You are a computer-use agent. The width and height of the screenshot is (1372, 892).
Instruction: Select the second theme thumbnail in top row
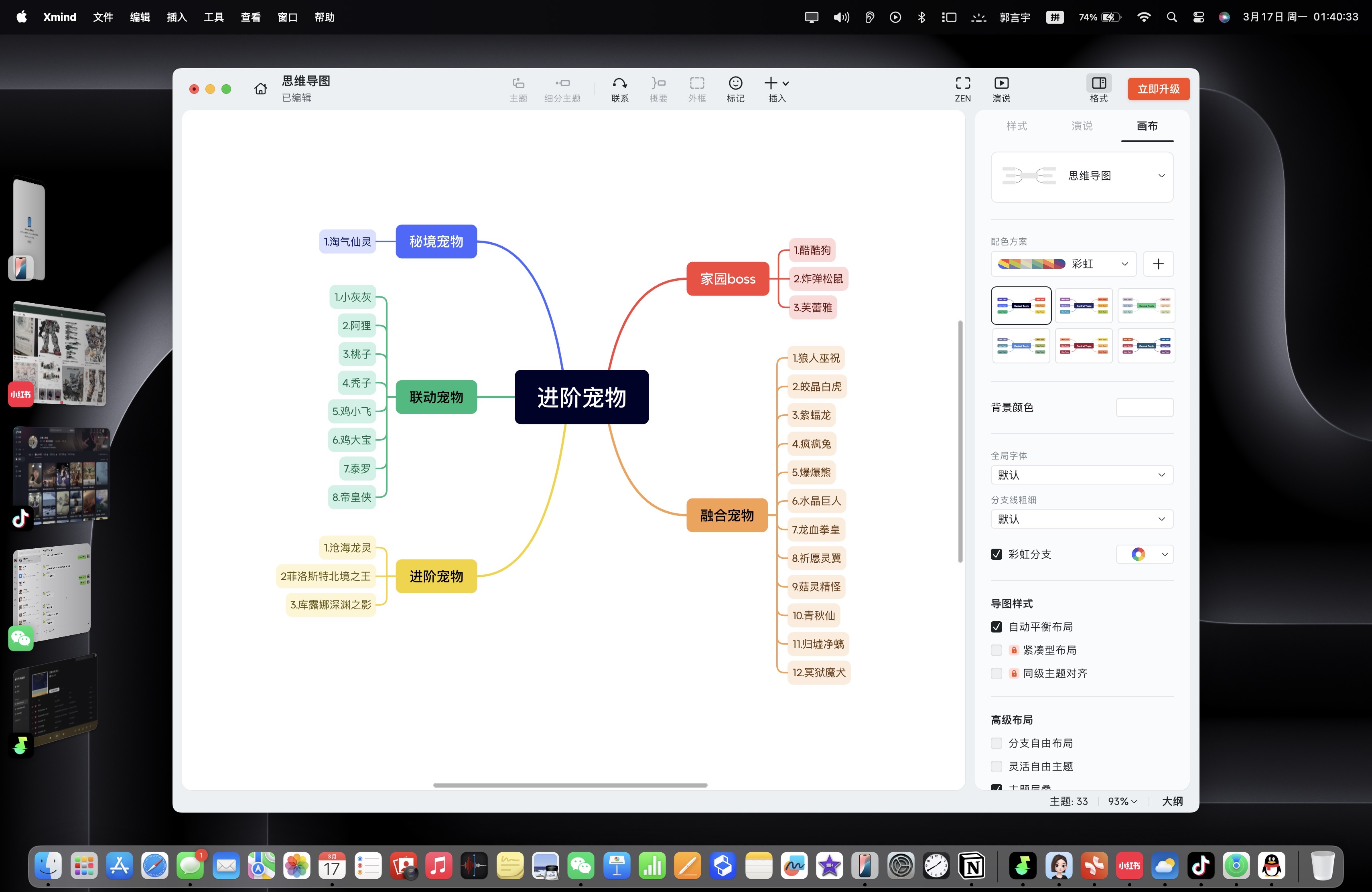pyautogui.click(x=1083, y=305)
